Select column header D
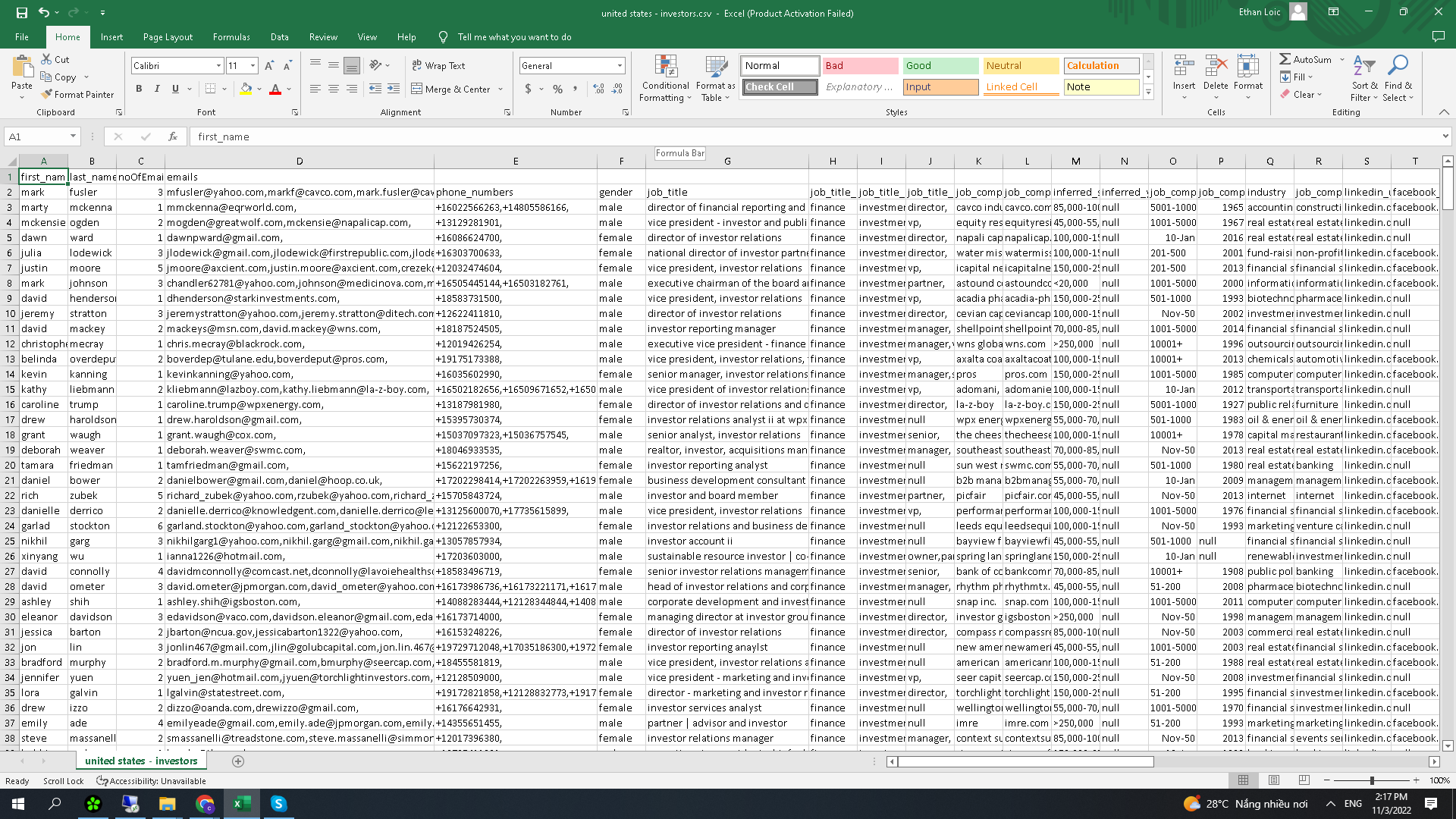The width and height of the screenshot is (1456, 819). pos(299,161)
